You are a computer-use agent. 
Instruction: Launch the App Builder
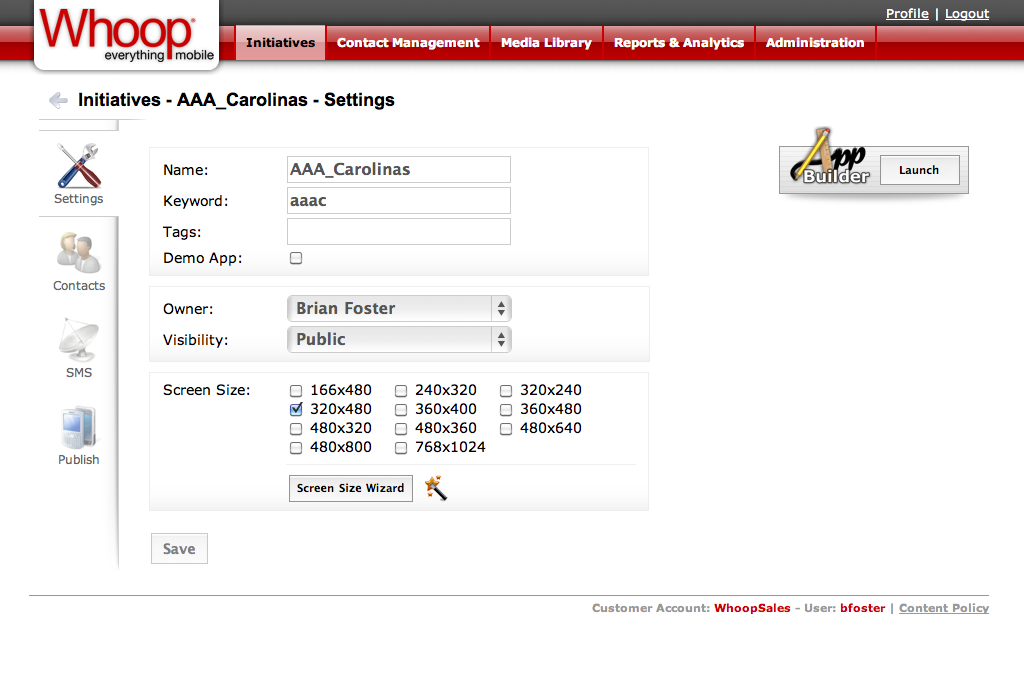pos(920,170)
